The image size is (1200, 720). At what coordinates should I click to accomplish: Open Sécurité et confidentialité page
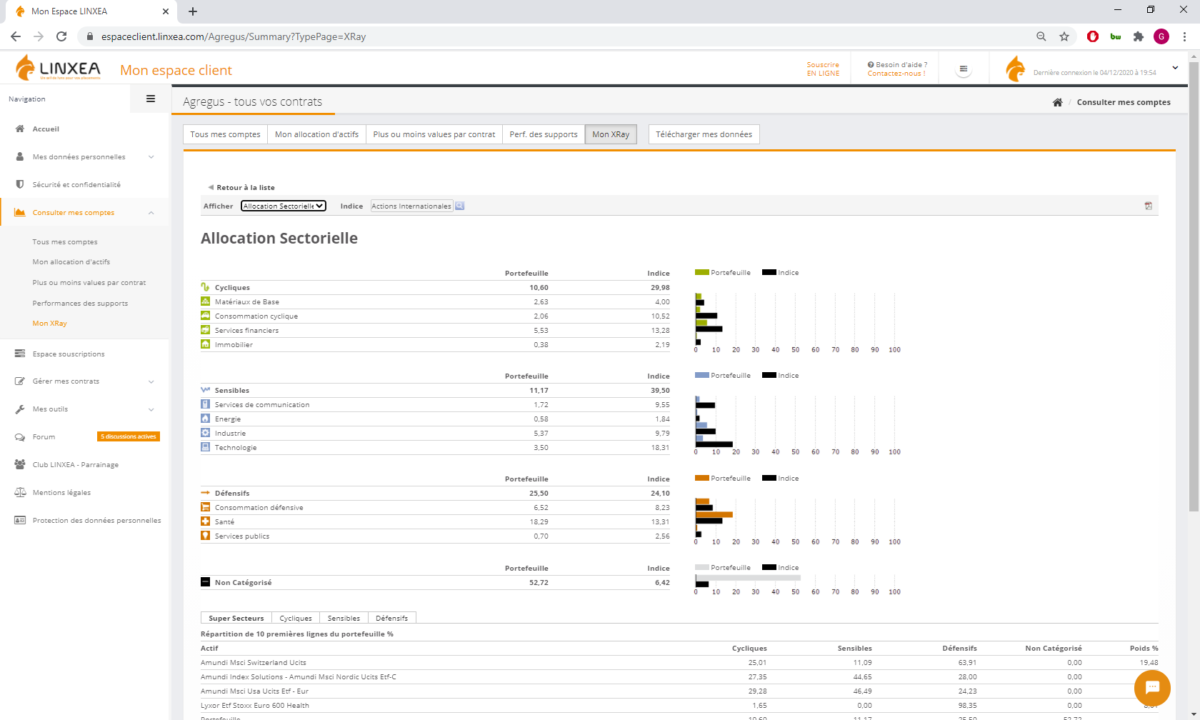click(76, 185)
